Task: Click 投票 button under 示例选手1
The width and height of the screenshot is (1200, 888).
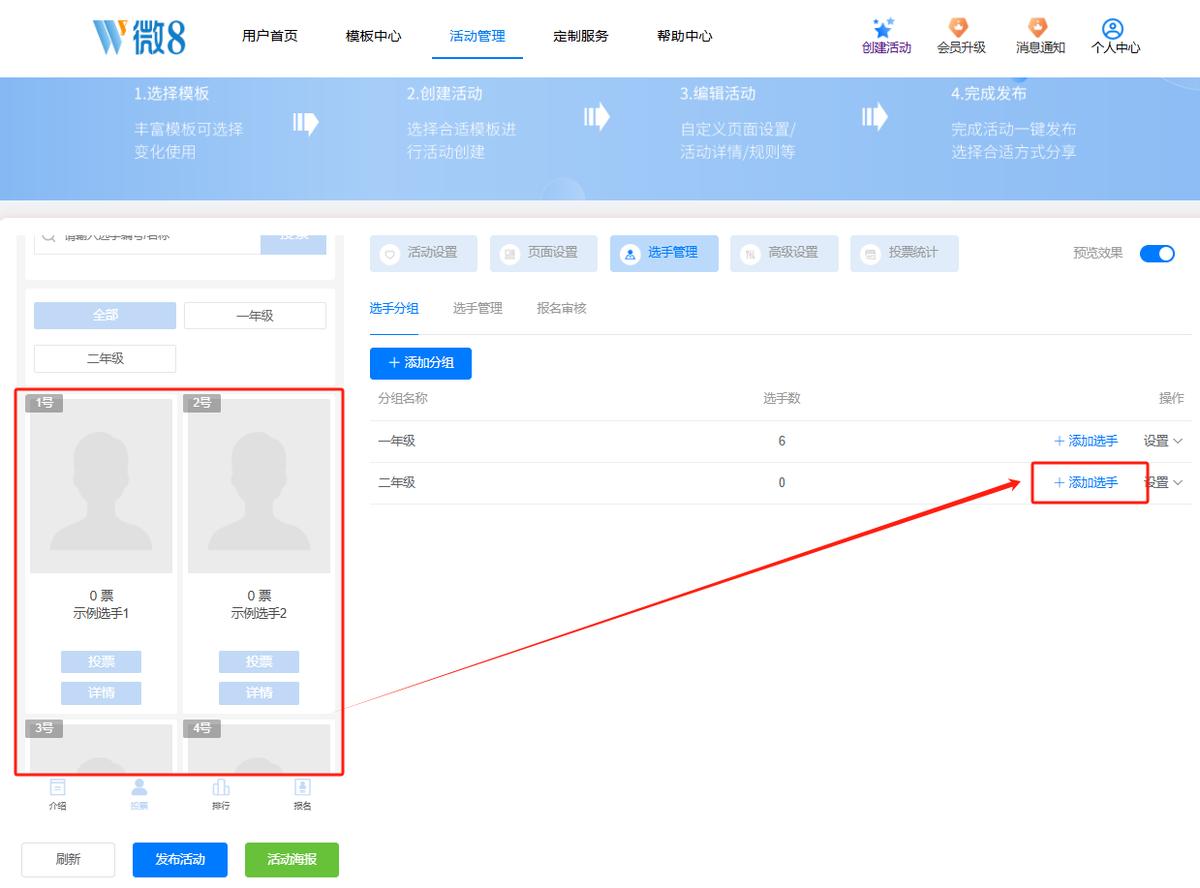Action: coord(101,662)
